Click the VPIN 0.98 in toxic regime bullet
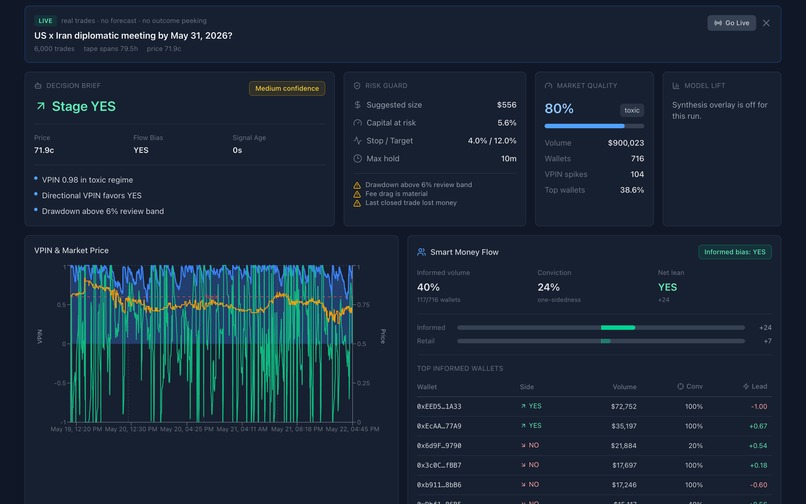Screen dimensions: 806x504 pyautogui.click(x=87, y=180)
